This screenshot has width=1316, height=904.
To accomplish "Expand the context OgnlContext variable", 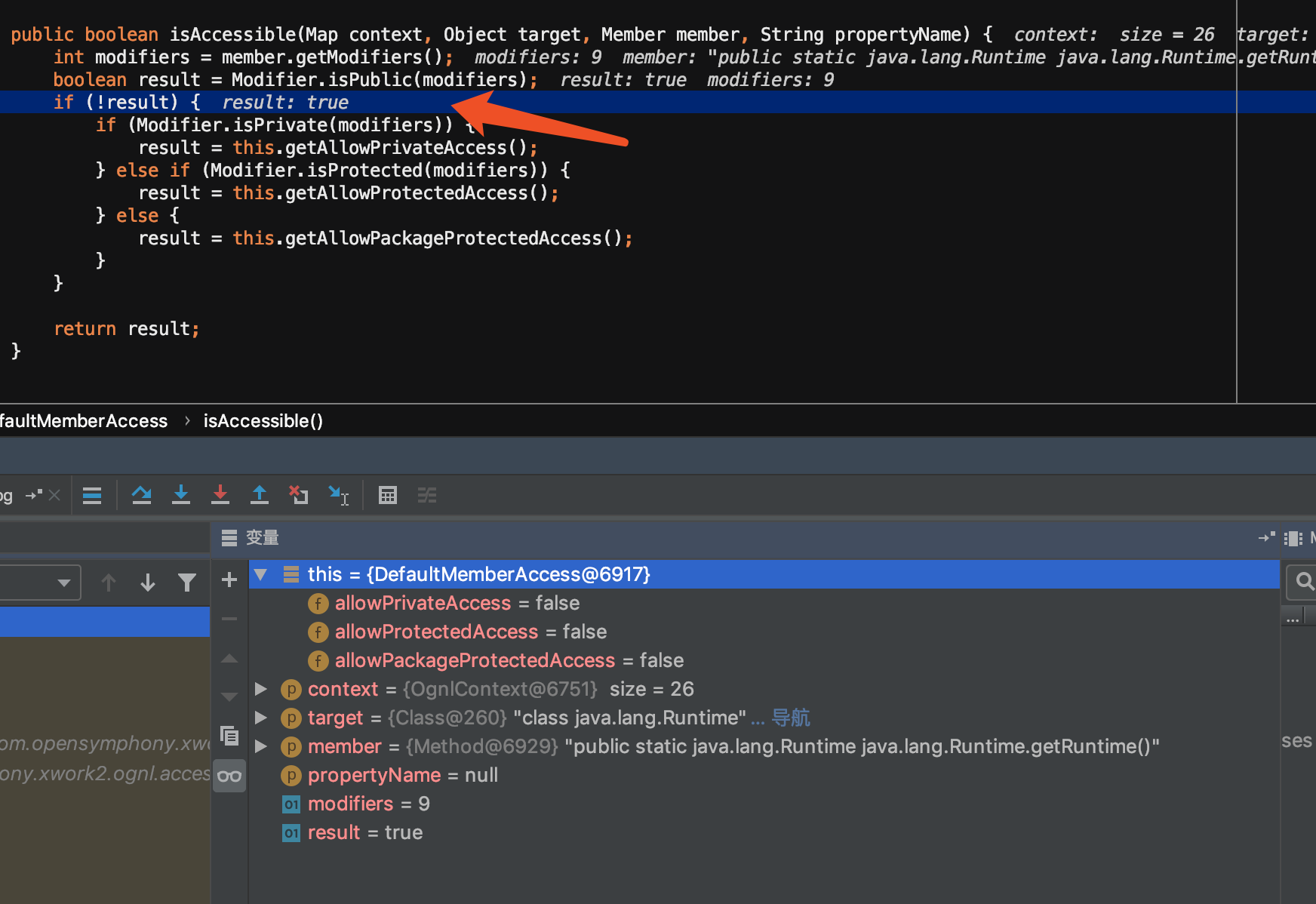I will [261, 689].
